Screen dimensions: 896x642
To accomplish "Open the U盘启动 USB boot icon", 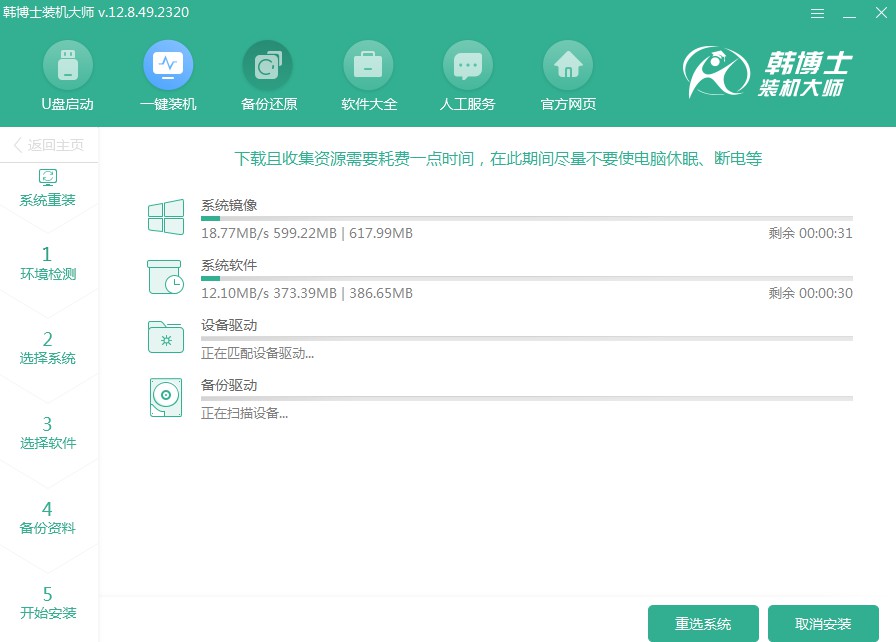I will (x=67, y=66).
